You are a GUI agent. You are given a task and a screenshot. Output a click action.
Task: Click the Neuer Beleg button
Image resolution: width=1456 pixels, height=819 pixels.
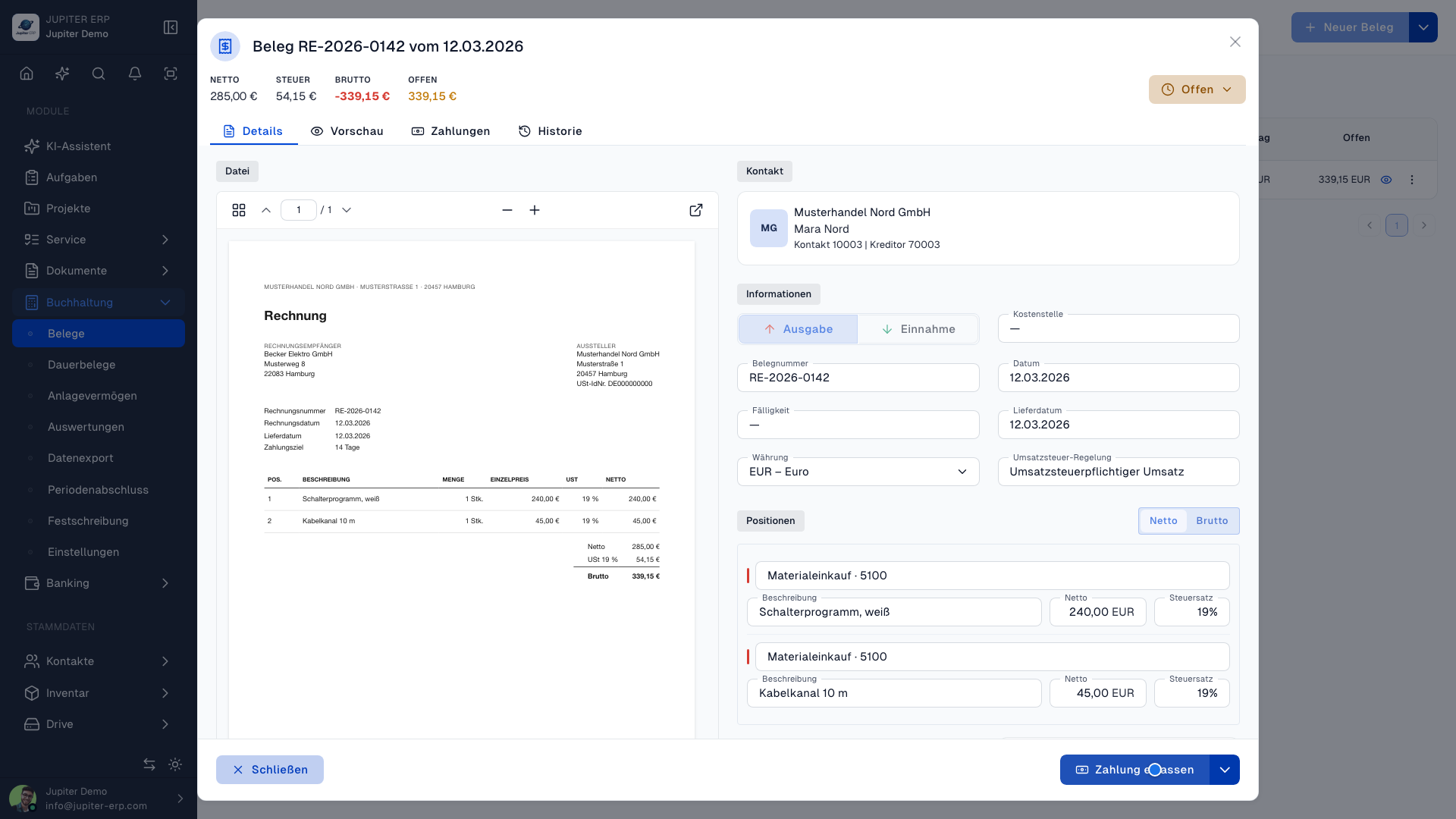[x=1350, y=27]
